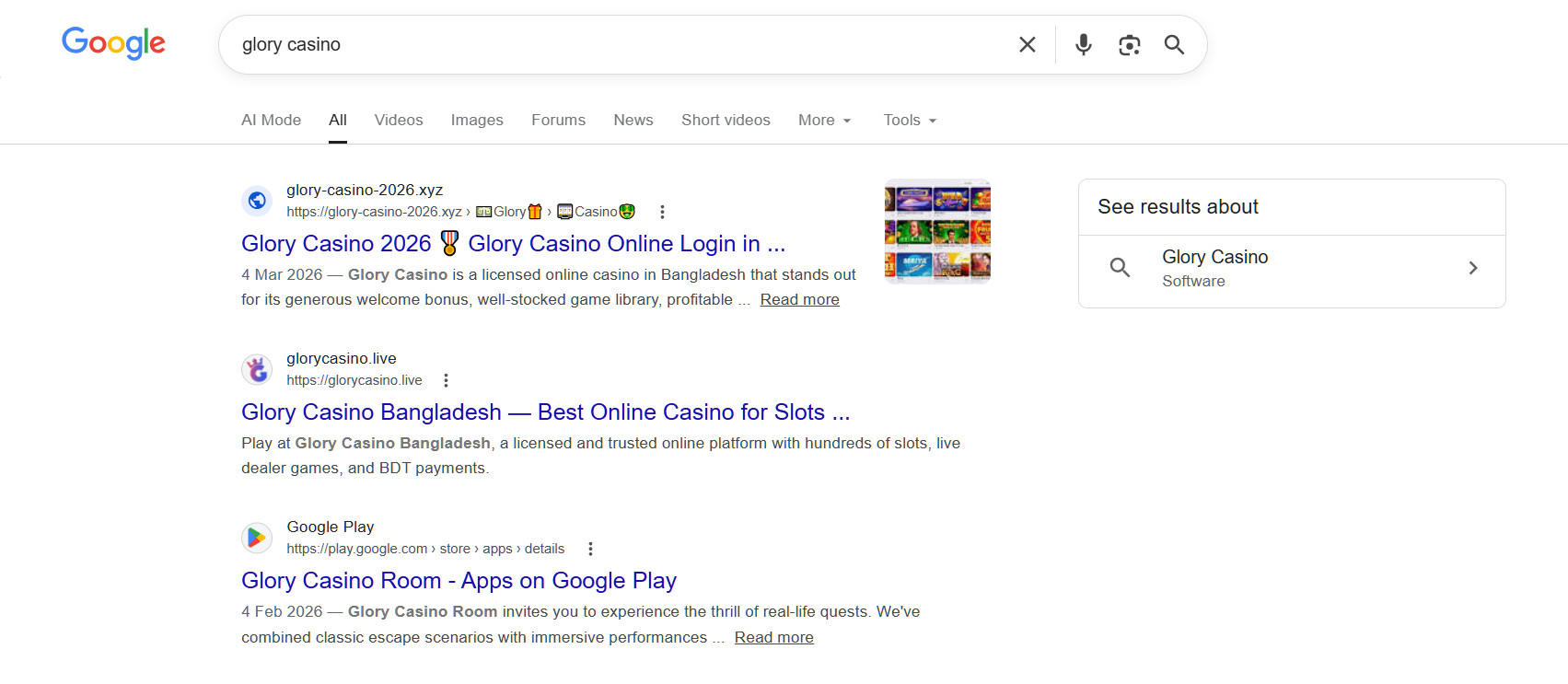The height and width of the screenshot is (684, 1568).
Task: Click the 4 Feb 2026 date text
Action: click(x=282, y=611)
